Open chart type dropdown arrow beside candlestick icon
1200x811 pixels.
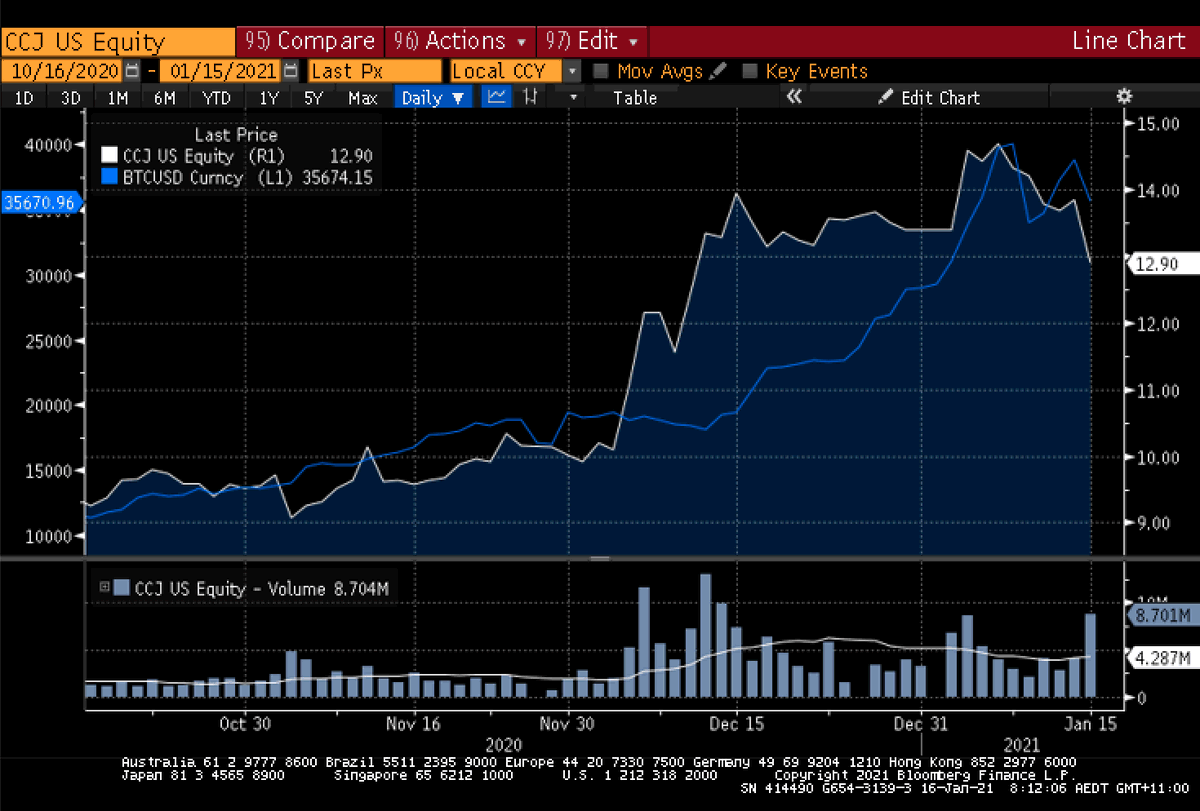pos(573,97)
